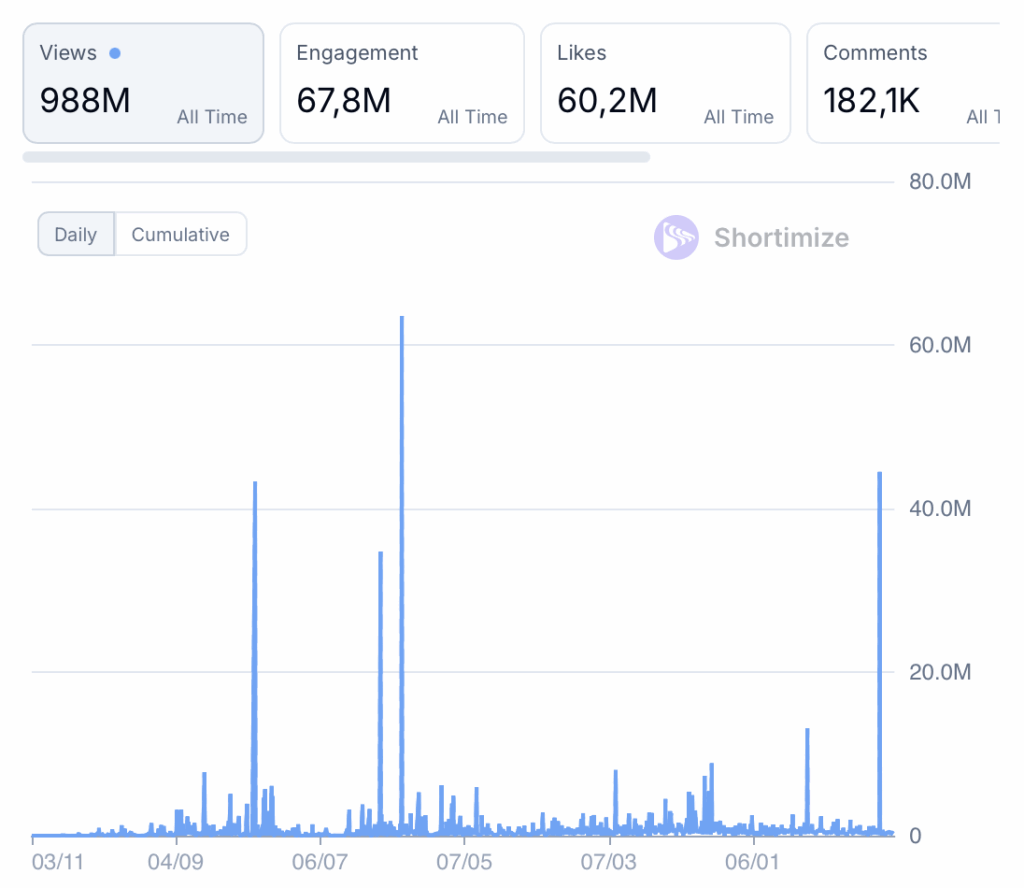Click the blue dot beside Views

115,53
